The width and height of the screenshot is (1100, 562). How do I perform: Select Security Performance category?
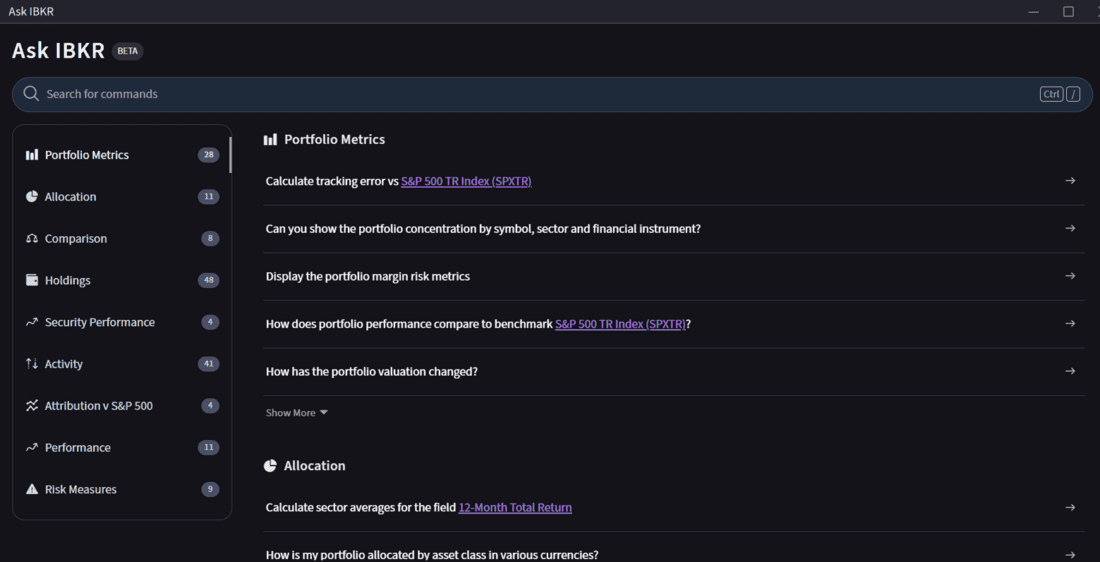click(x=99, y=322)
